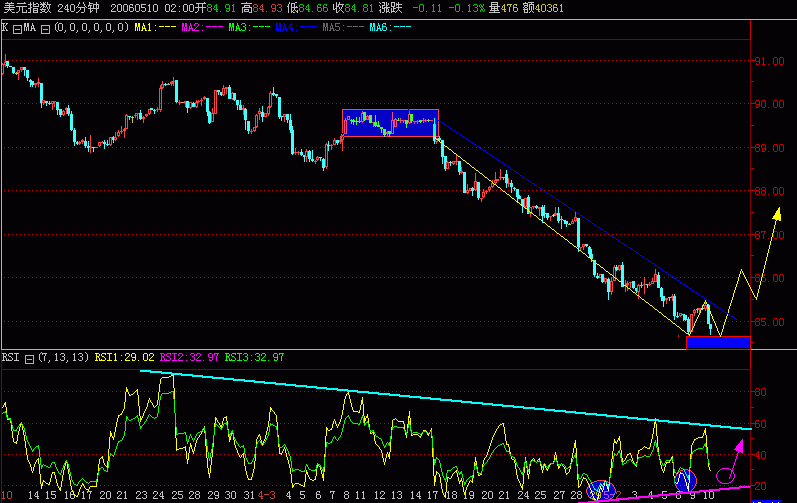Click the turnover reading 额40361
The image size is (797, 503).
pyautogui.click(x=543, y=8)
